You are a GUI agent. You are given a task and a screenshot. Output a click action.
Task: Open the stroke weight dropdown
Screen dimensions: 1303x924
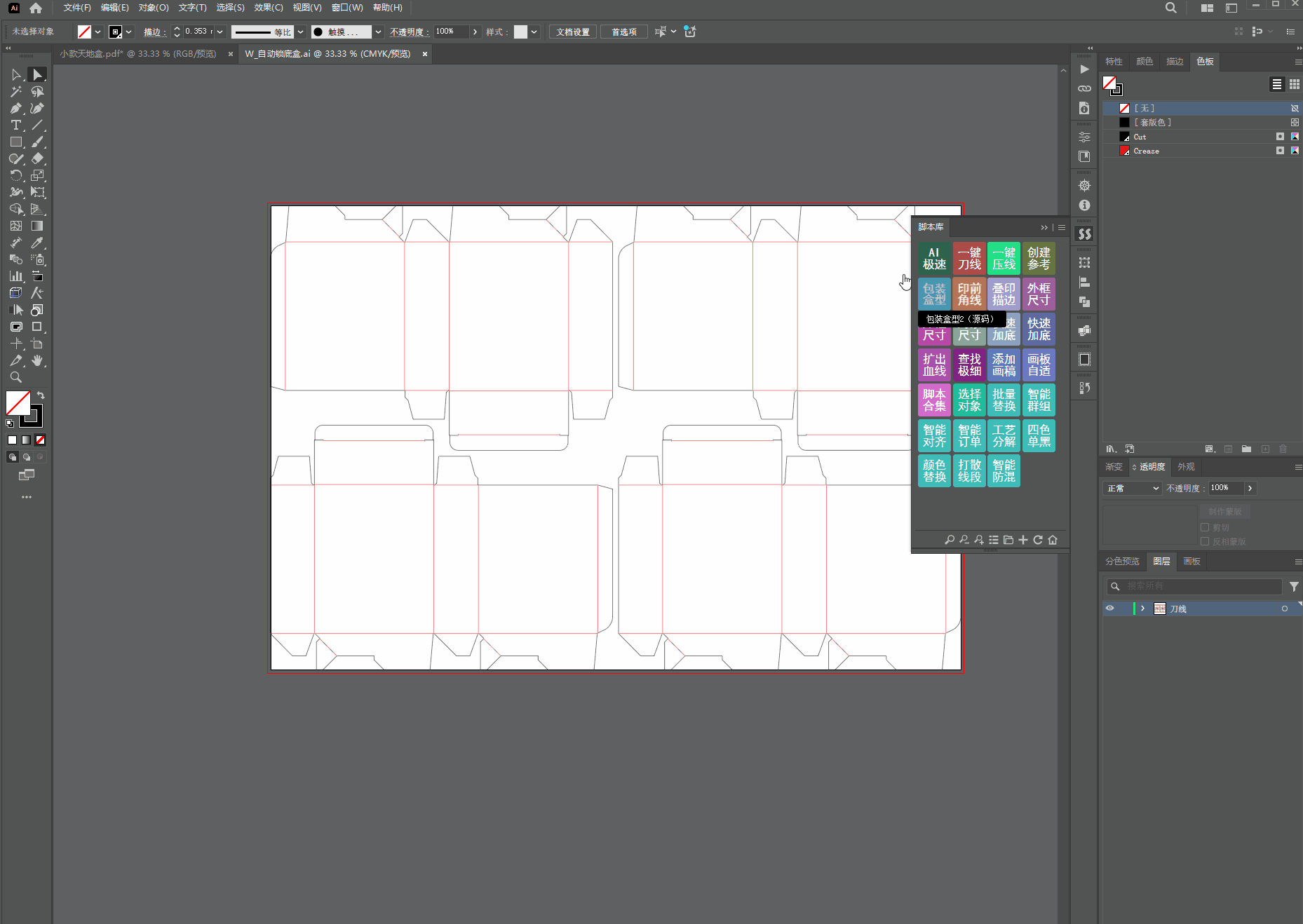[220, 32]
